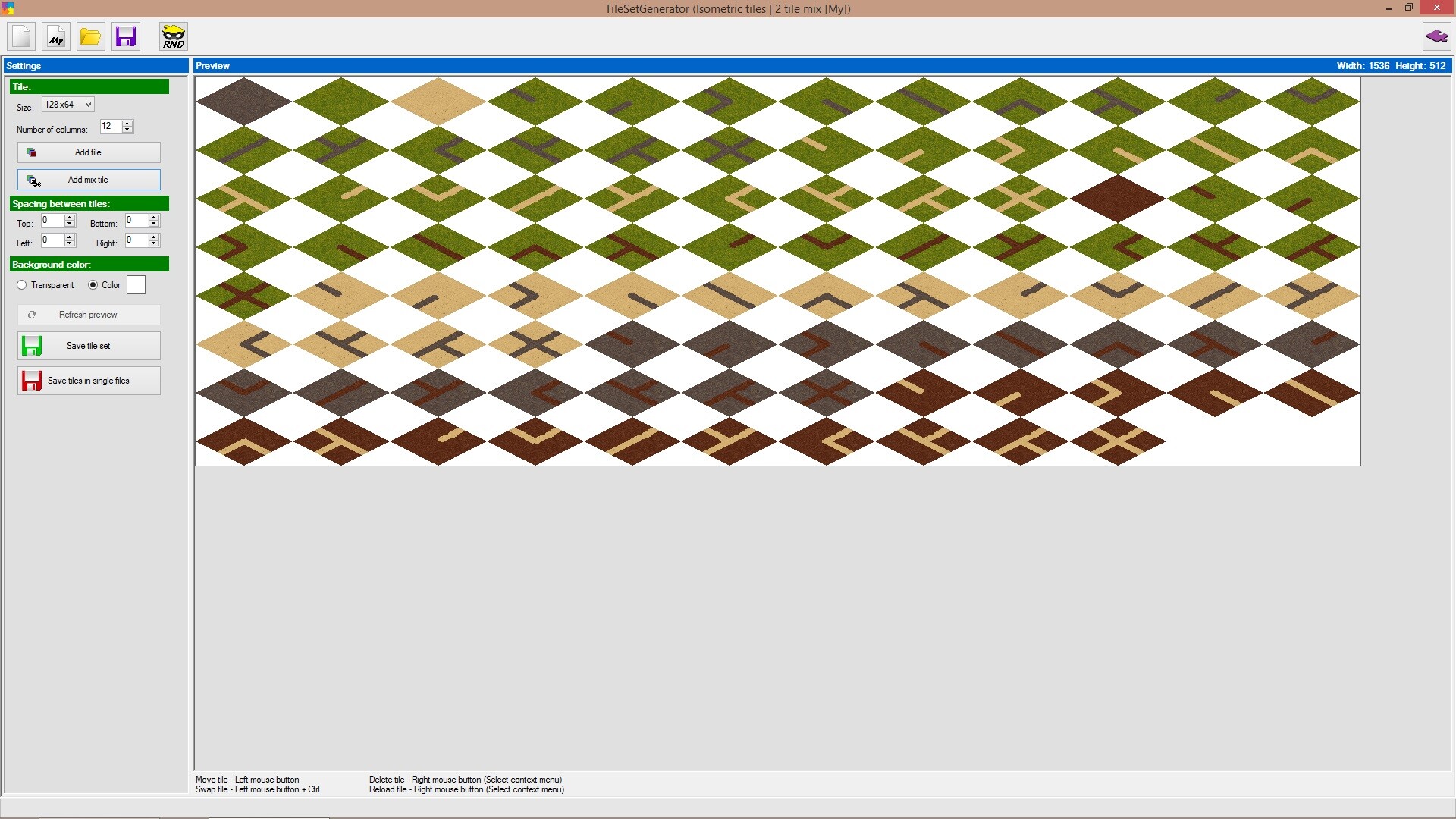Open the My tile set template icon
Screen dimensions: 1456x819
pos(56,36)
